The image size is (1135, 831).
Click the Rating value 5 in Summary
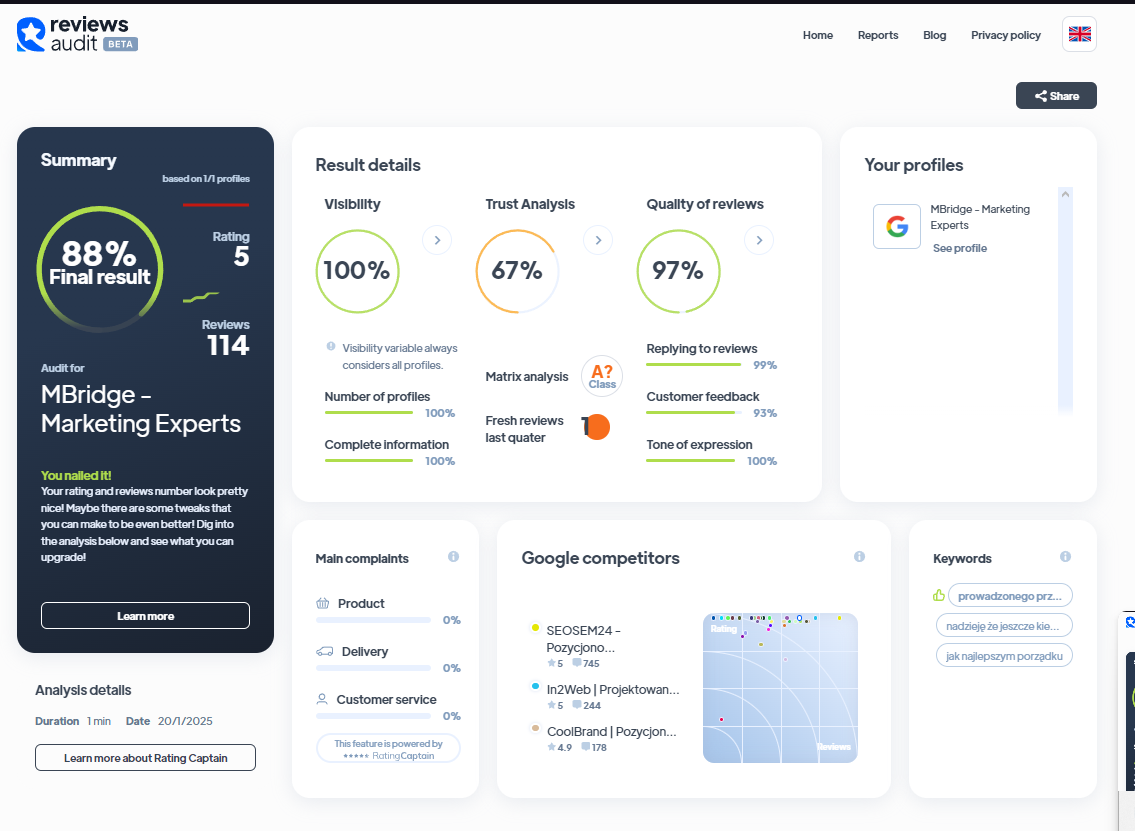pyautogui.click(x=242, y=256)
